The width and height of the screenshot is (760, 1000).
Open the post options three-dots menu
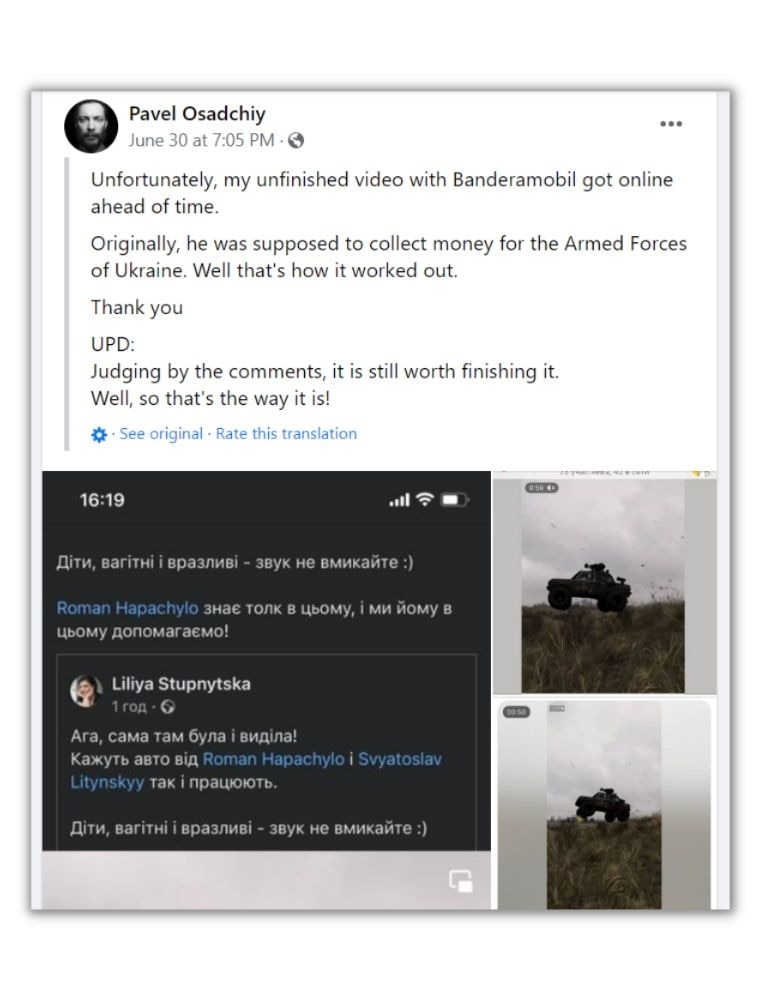point(671,124)
